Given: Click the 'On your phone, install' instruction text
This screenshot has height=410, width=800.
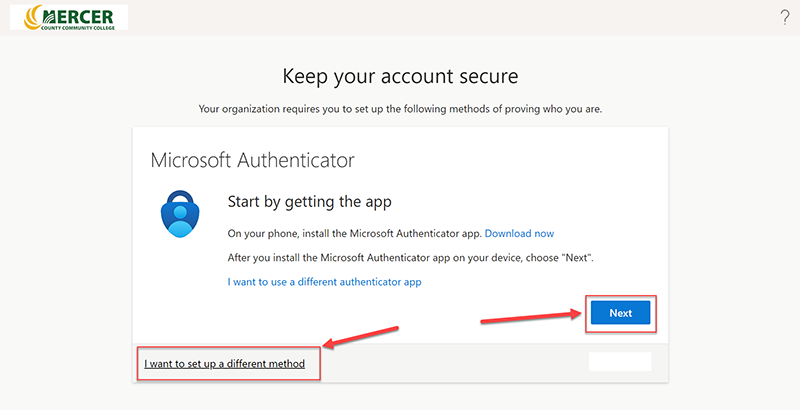Looking at the screenshot, I should tap(355, 233).
